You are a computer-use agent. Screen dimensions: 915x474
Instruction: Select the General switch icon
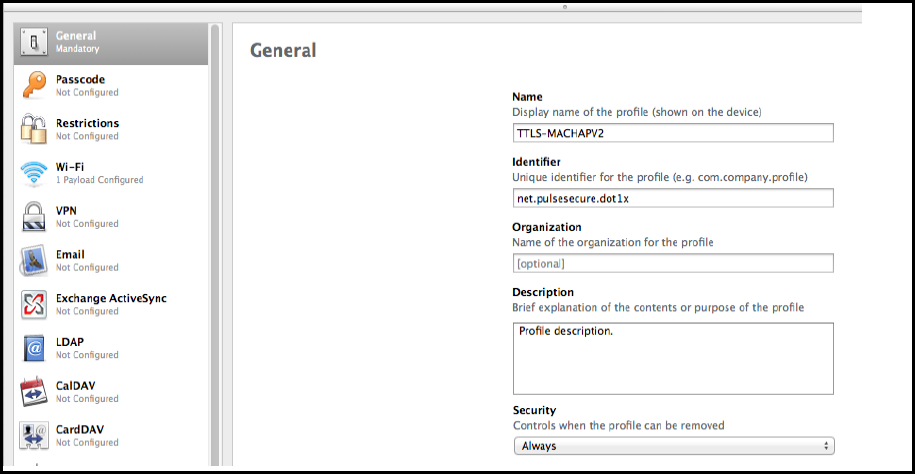point(34,43)
